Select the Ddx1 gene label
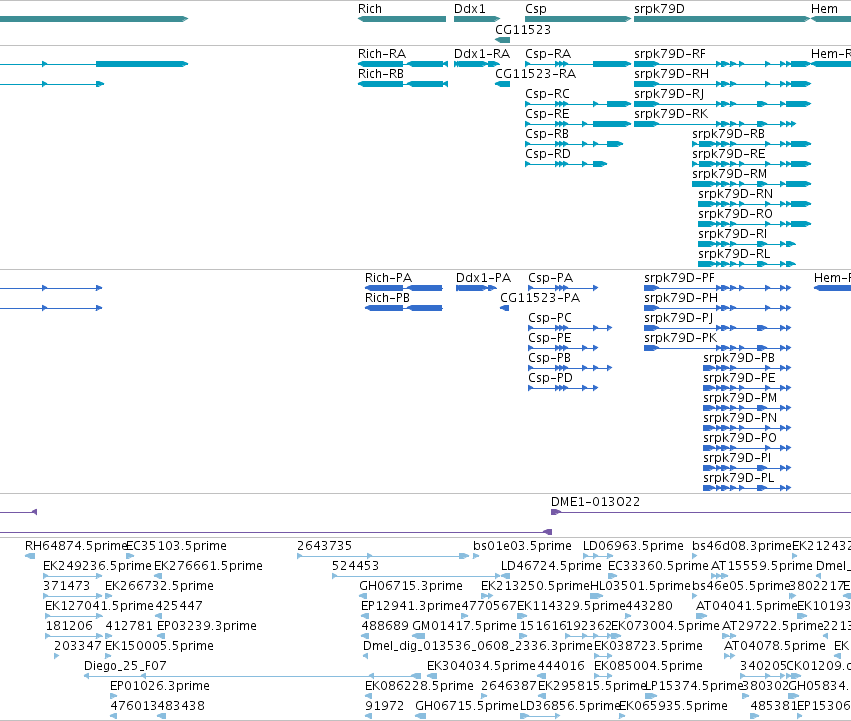 [x=469, y=9]
